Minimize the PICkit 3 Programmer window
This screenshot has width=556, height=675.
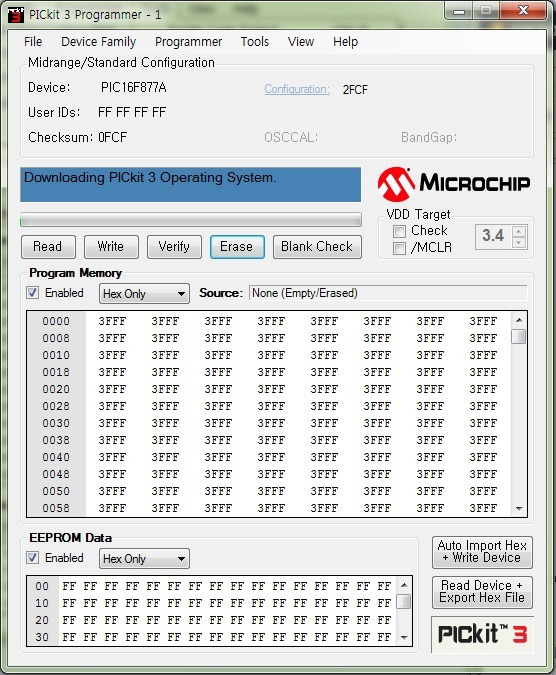(x=459, y=11)
